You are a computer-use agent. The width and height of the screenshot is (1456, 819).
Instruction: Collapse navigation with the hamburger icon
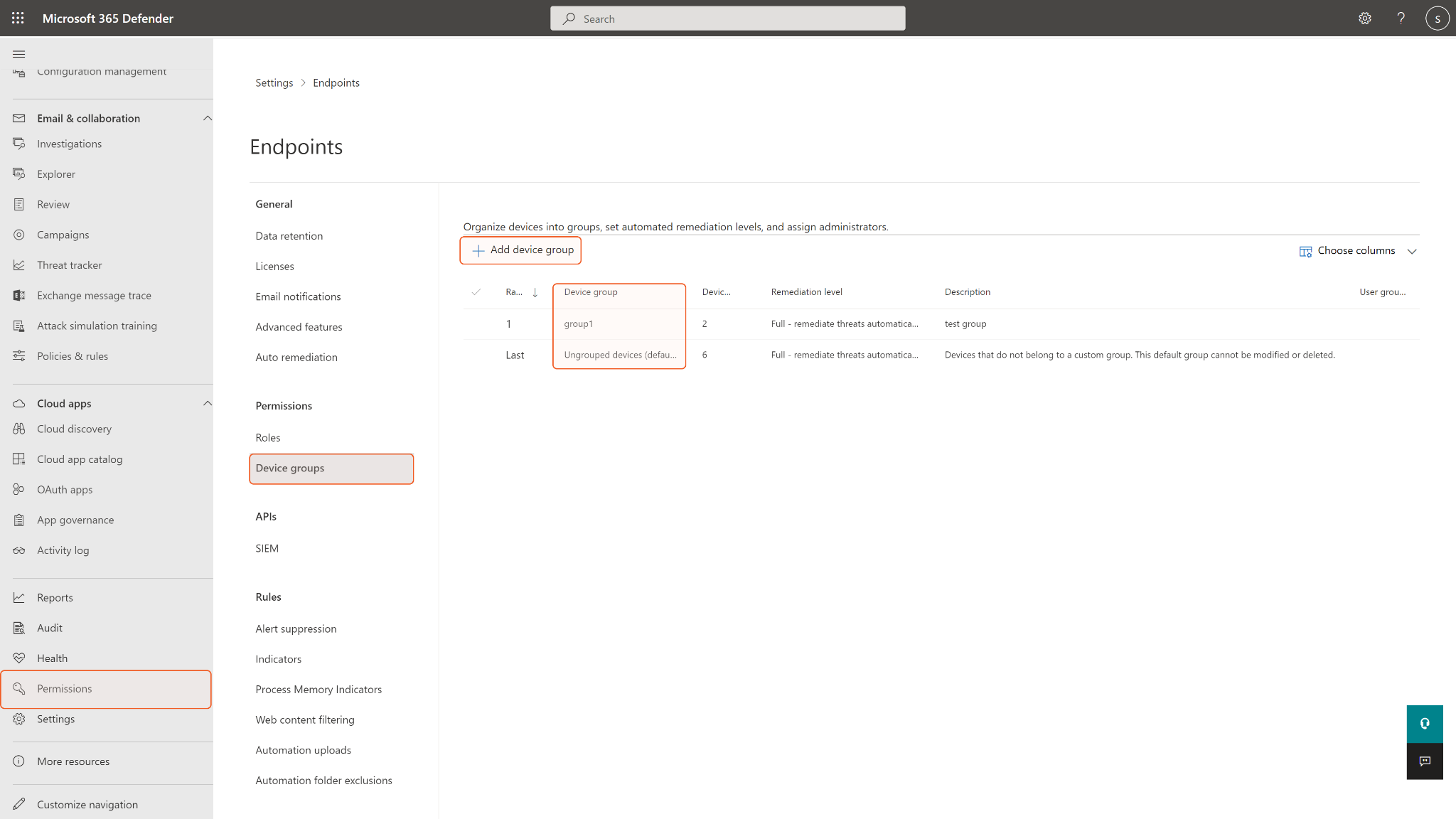pyautogui.click(x=19, y=54)
